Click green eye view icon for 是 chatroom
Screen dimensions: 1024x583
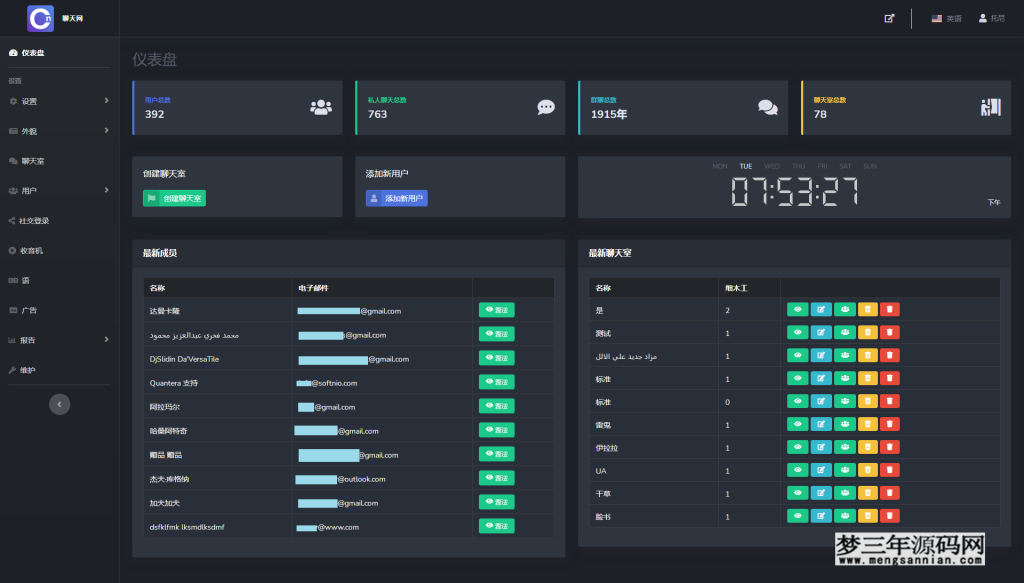pos(798,310)
